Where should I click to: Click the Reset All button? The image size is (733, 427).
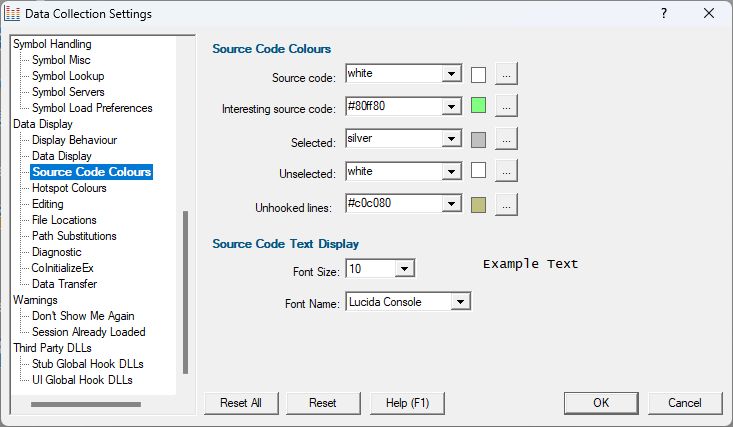click(241, 403)
